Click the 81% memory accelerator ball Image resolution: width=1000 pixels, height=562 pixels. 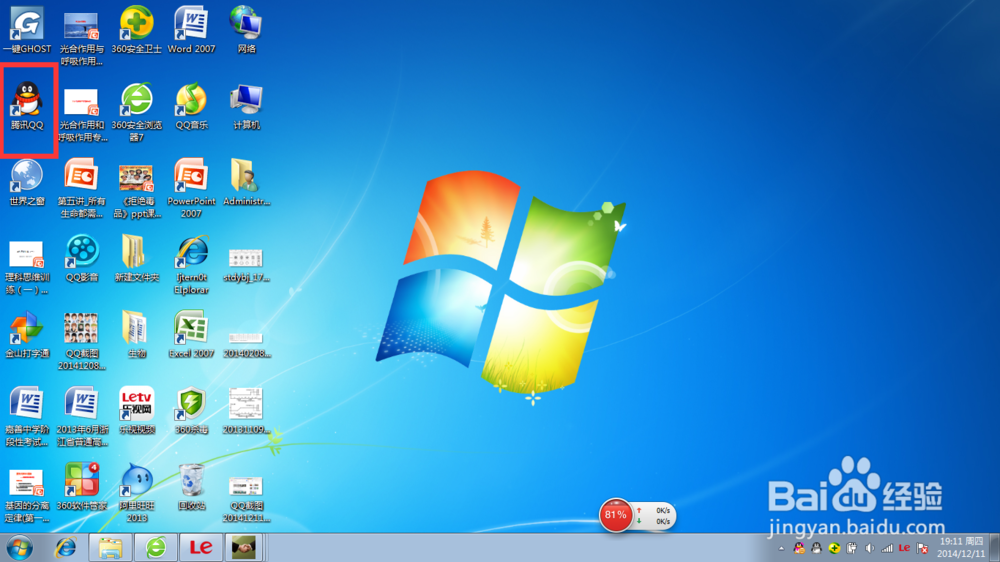click(615, 515)
